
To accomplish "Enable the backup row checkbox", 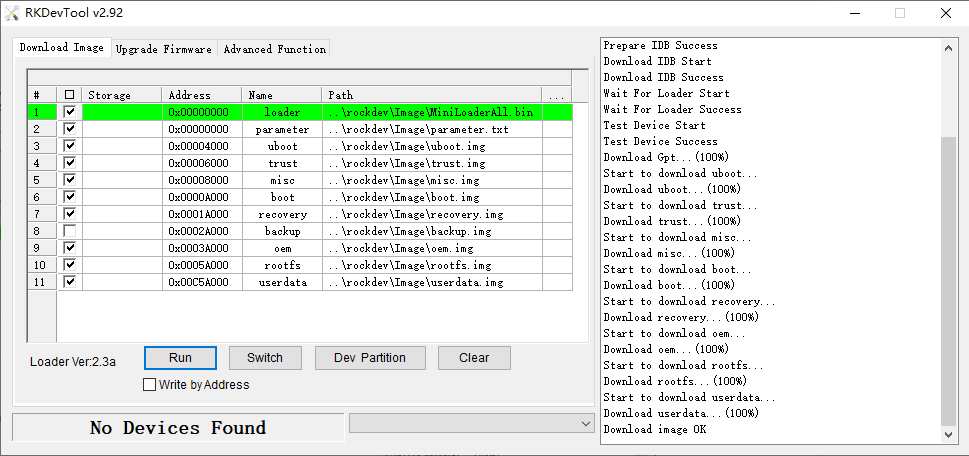I will (x=69, y=231).
